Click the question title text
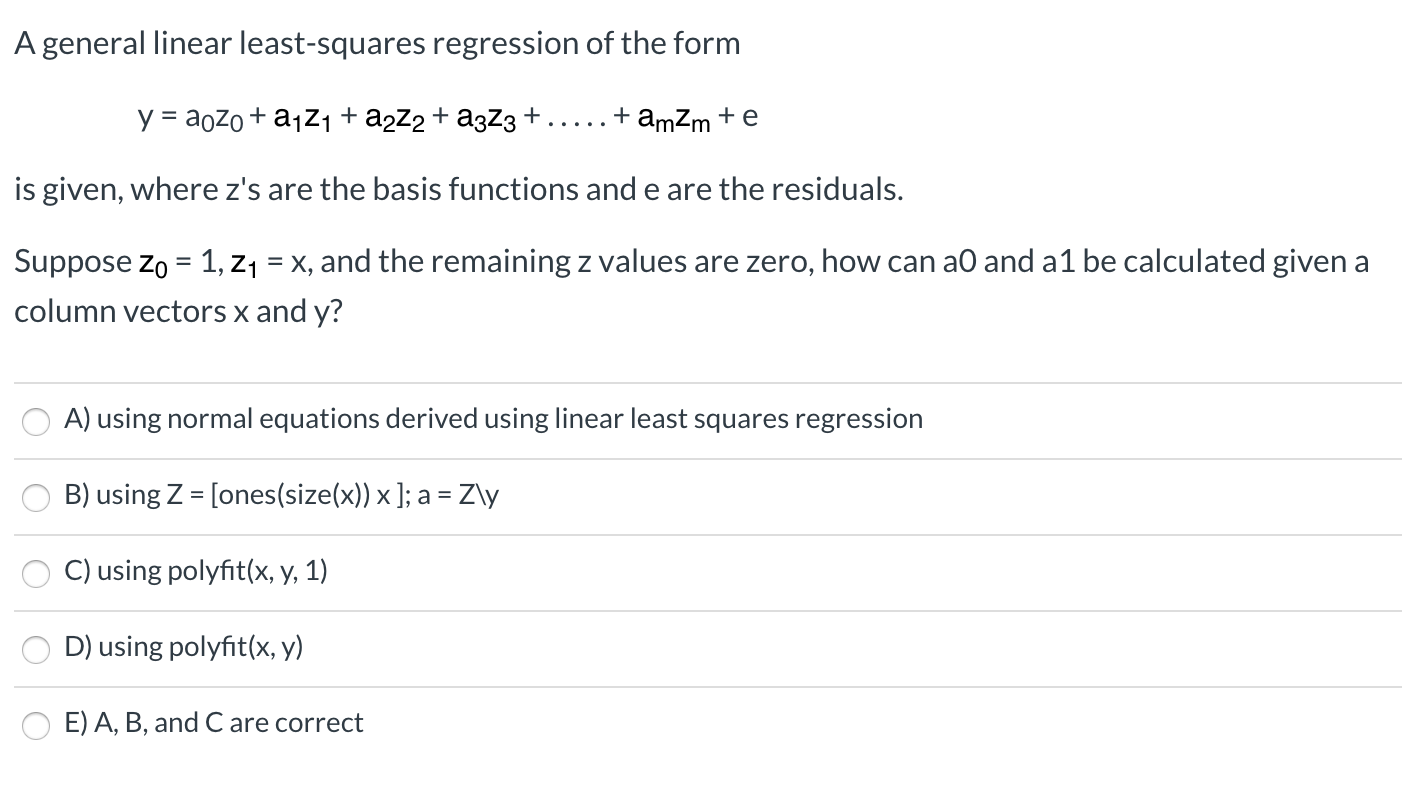 (377, 43)
